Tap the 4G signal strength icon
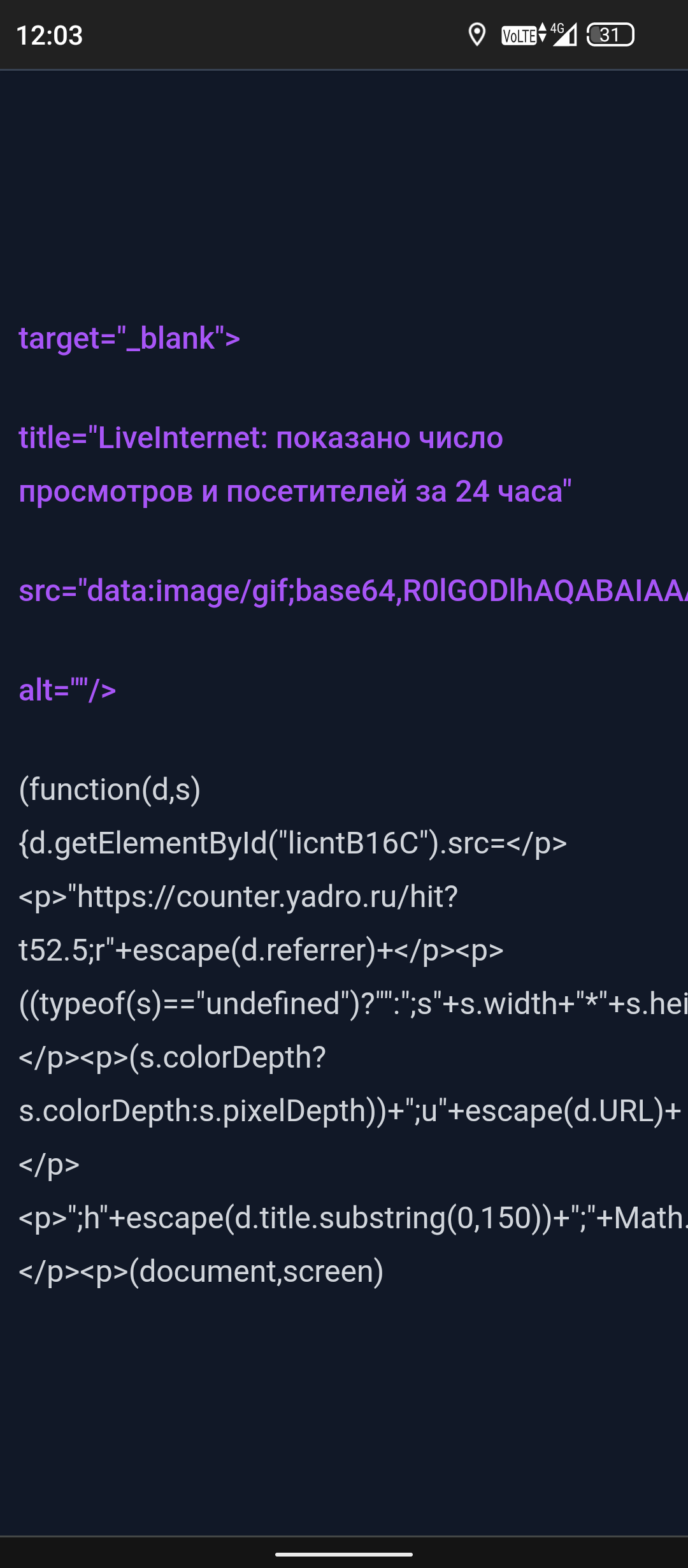This screenshot has height=1568, width=688. tap(564, 35)
